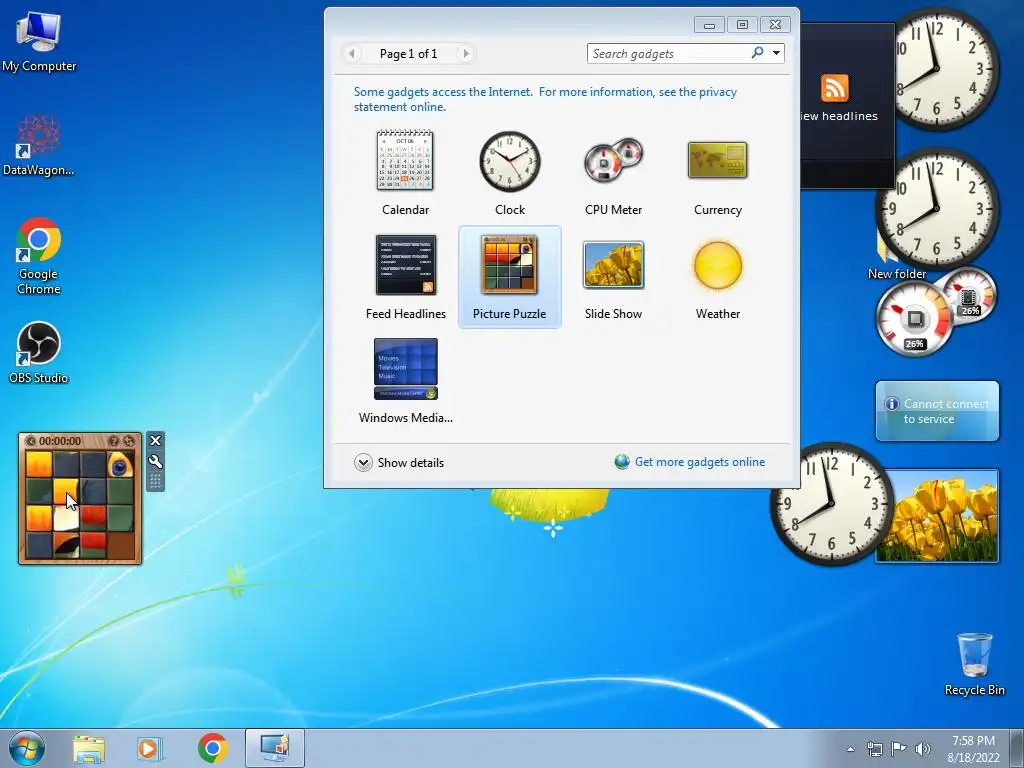Open Get more gadgets online link
This screenshot has width=1024, height=768.
point(690,462)
